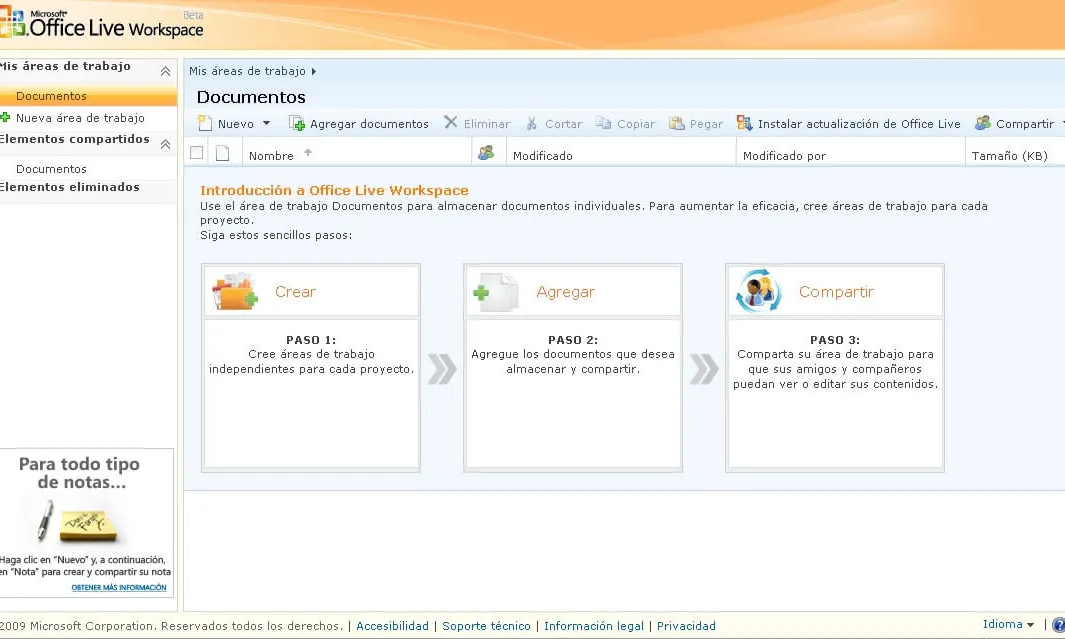The height and width of the screenshot is (639, 1065).
Task: Click the PASO 3 description text
Action: [835, 369]
